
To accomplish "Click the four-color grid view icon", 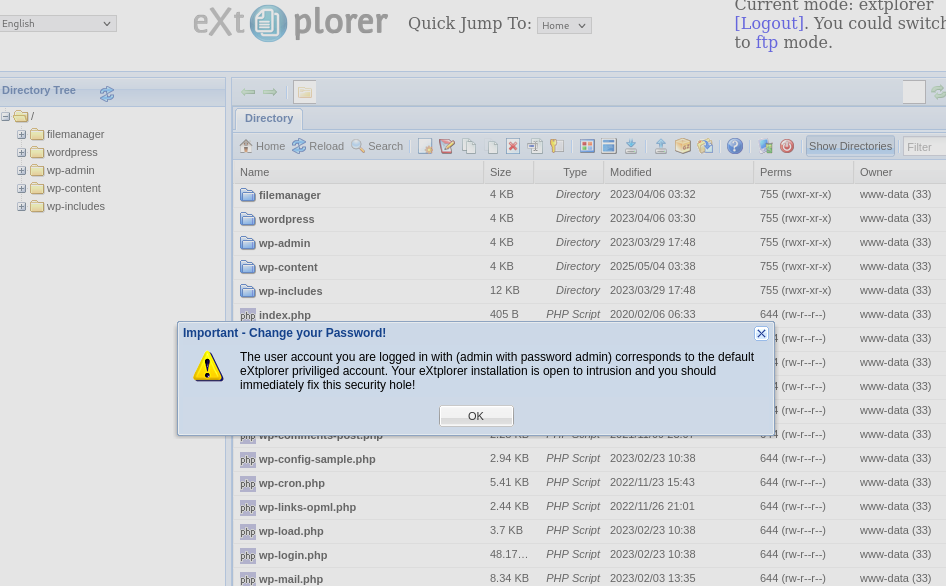I will coord(587,147).
